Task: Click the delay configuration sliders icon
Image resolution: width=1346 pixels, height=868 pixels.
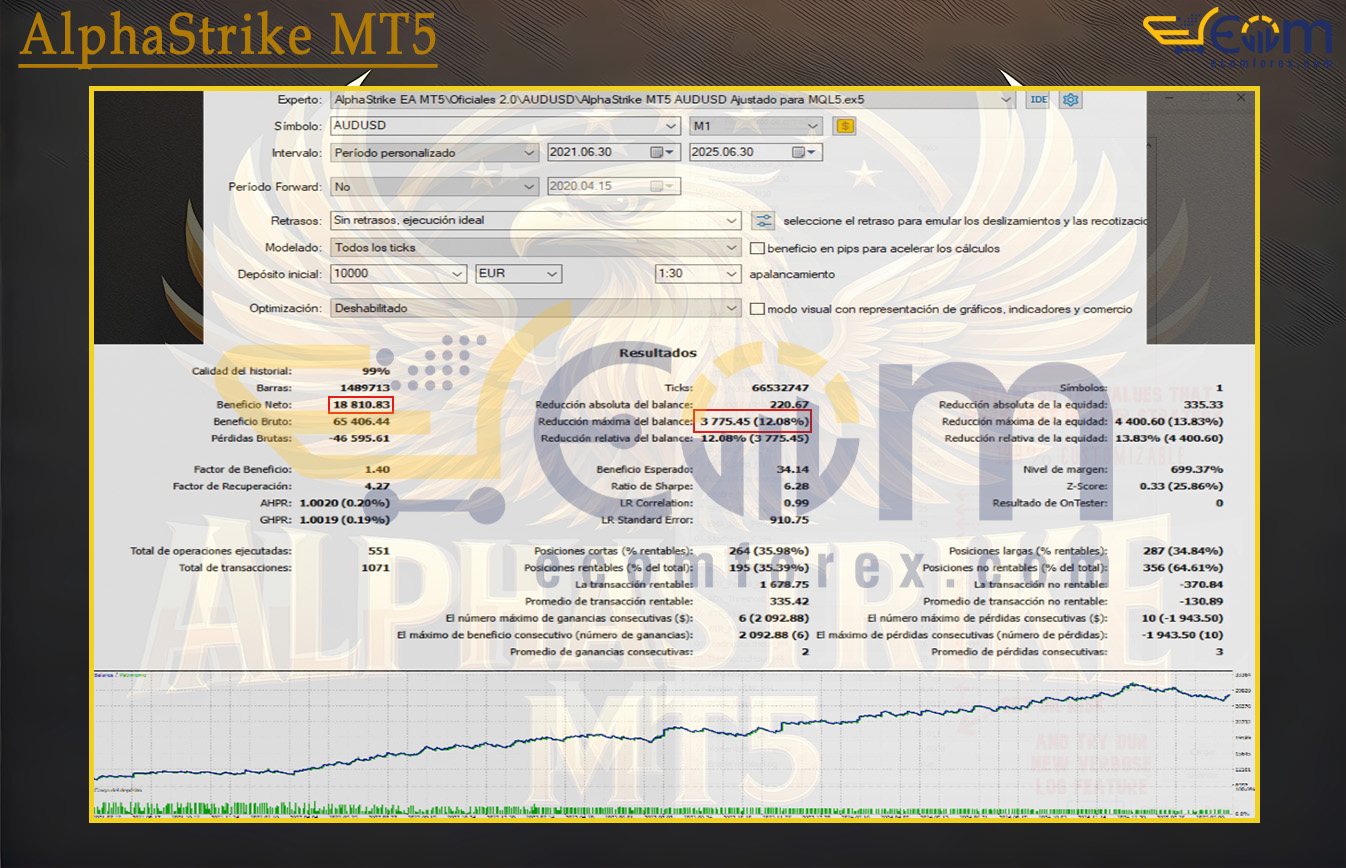Action: click(762, 220)
